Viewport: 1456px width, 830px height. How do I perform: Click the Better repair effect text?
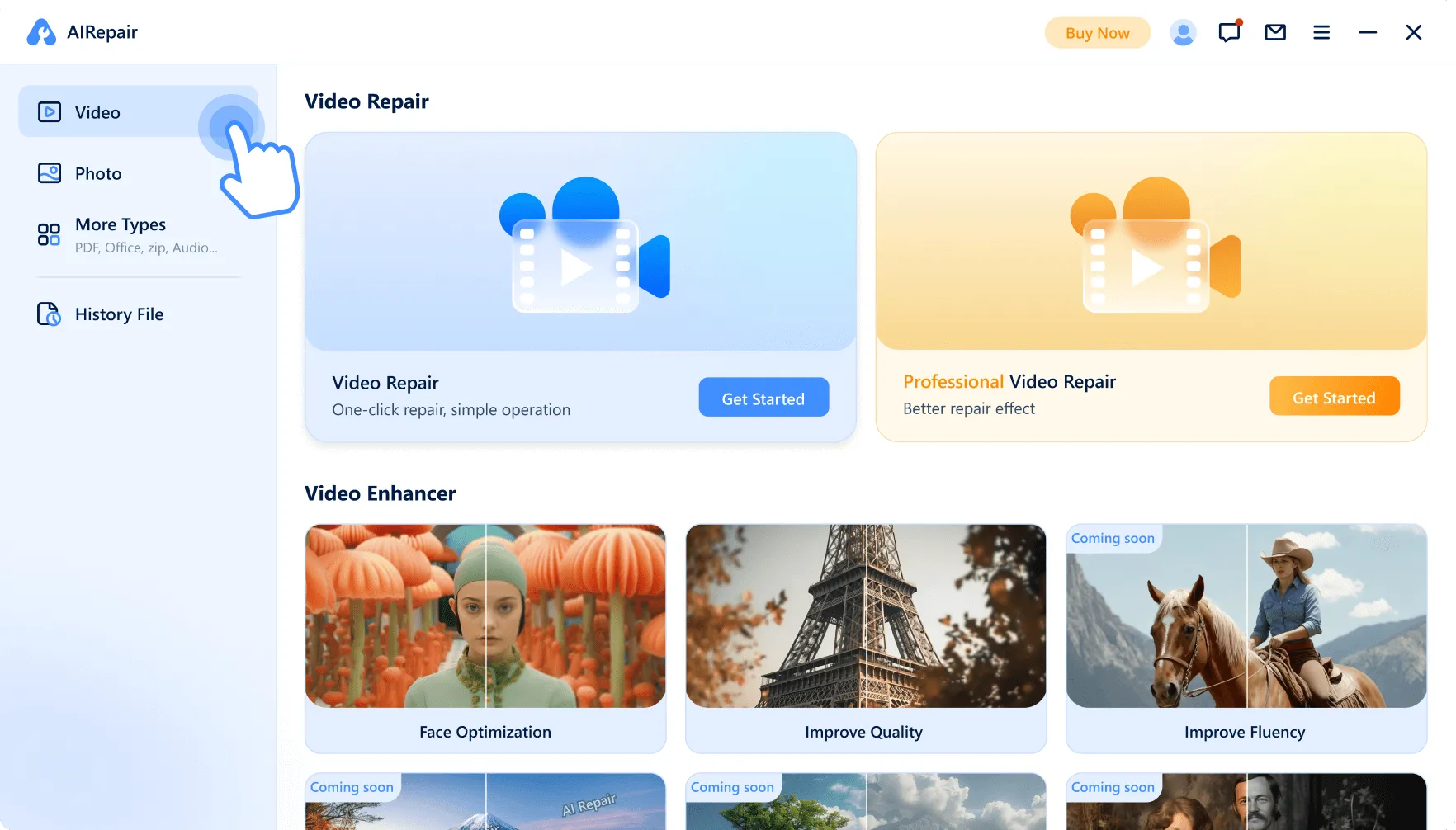point(968,409)
